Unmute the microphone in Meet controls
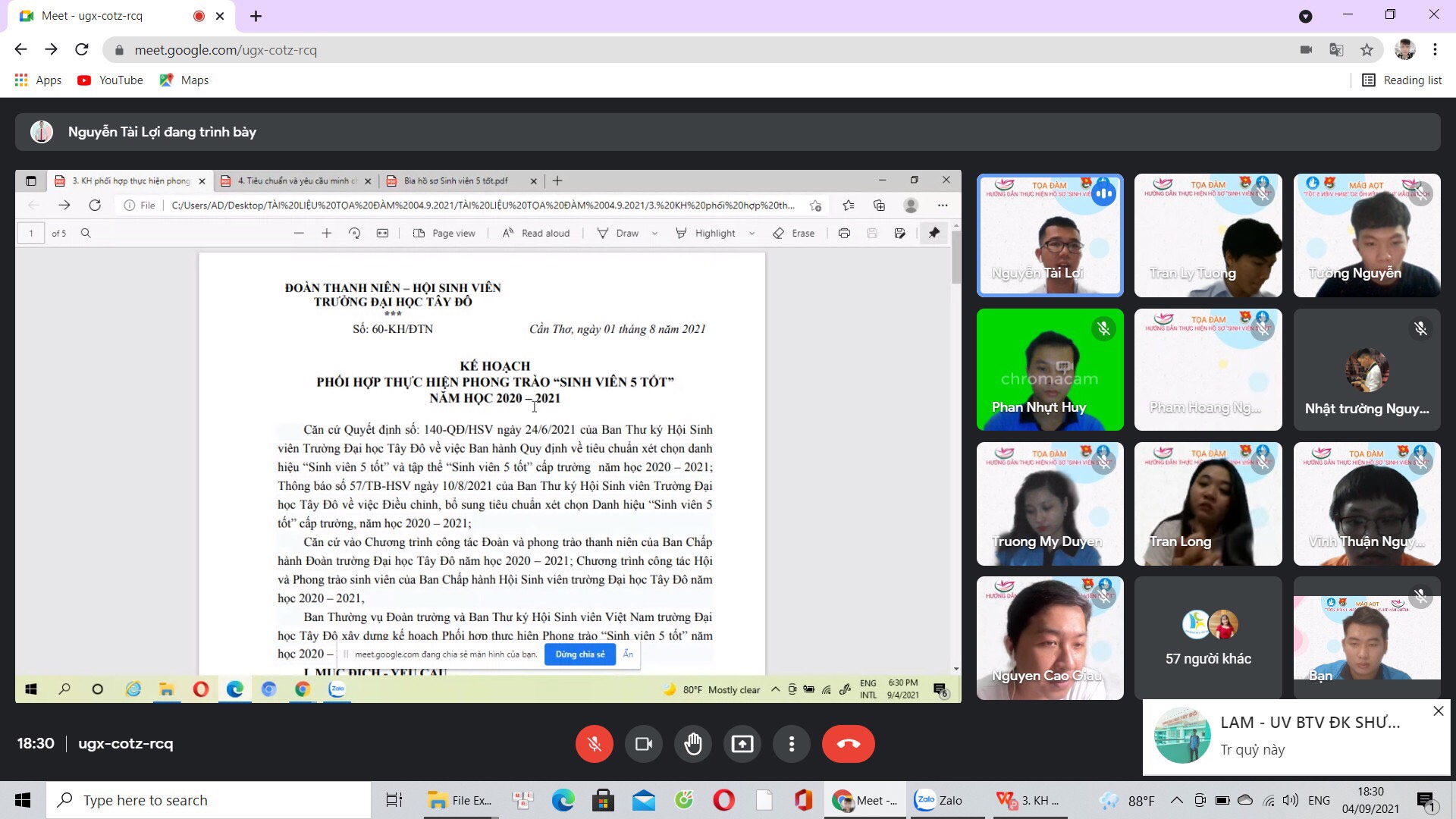This screenshot has height=819, width=1456. (x=594, y=744)
